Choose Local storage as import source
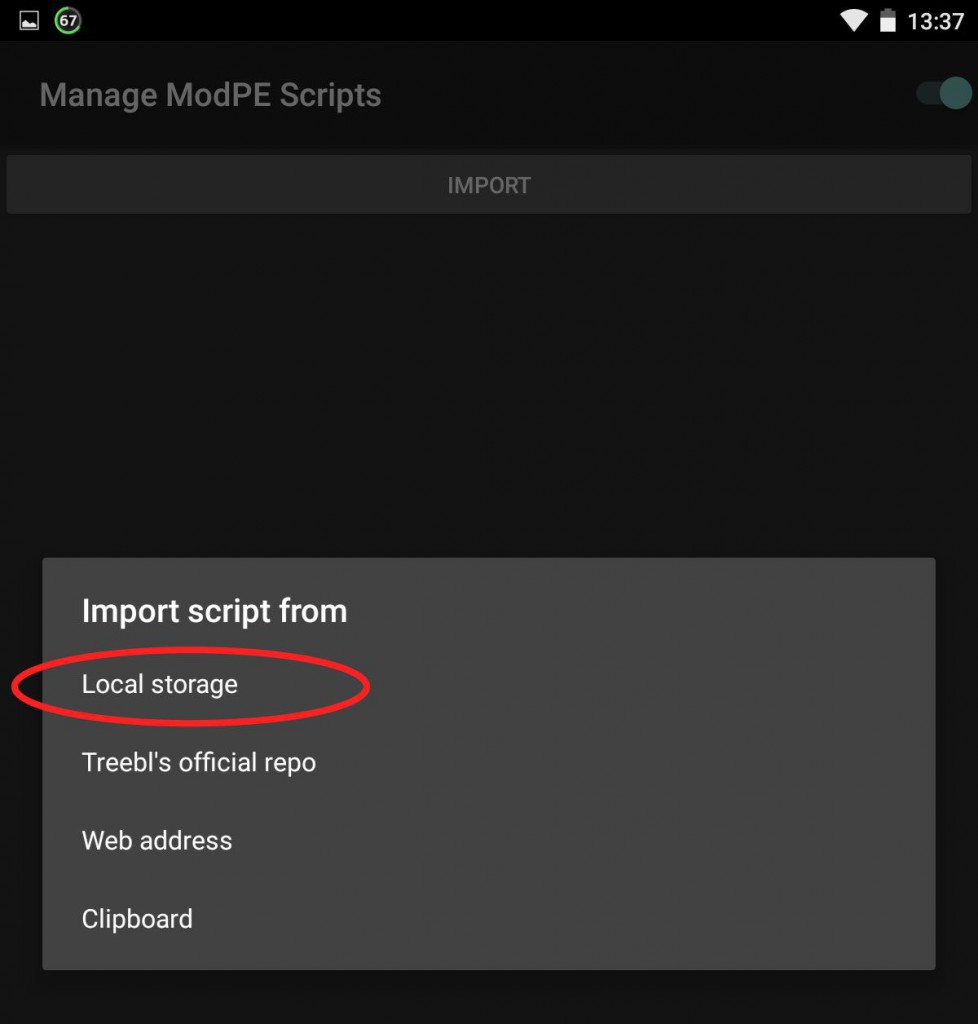Screen dimensions: 978x1024 click(489, 684)
